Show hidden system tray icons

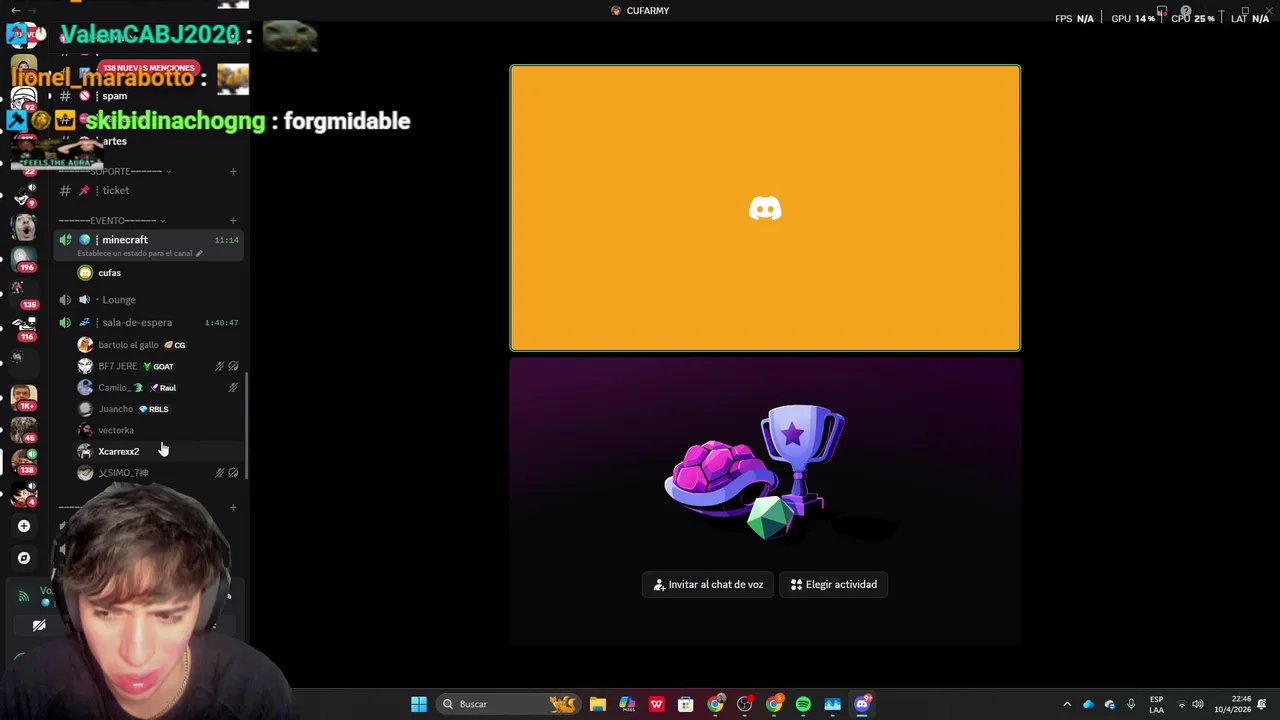pyautogui.click(x=1067, y=704)
